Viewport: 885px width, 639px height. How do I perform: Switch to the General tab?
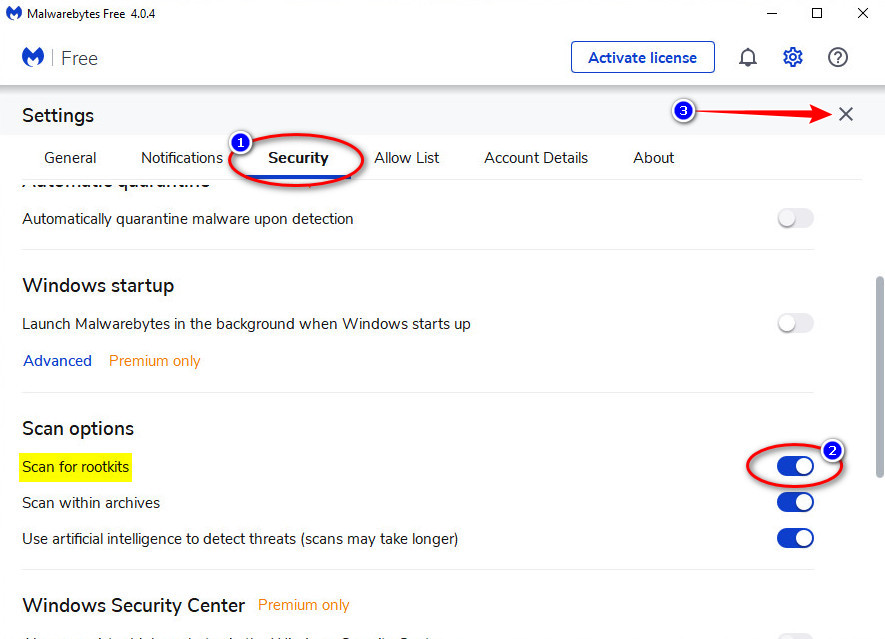70,157
